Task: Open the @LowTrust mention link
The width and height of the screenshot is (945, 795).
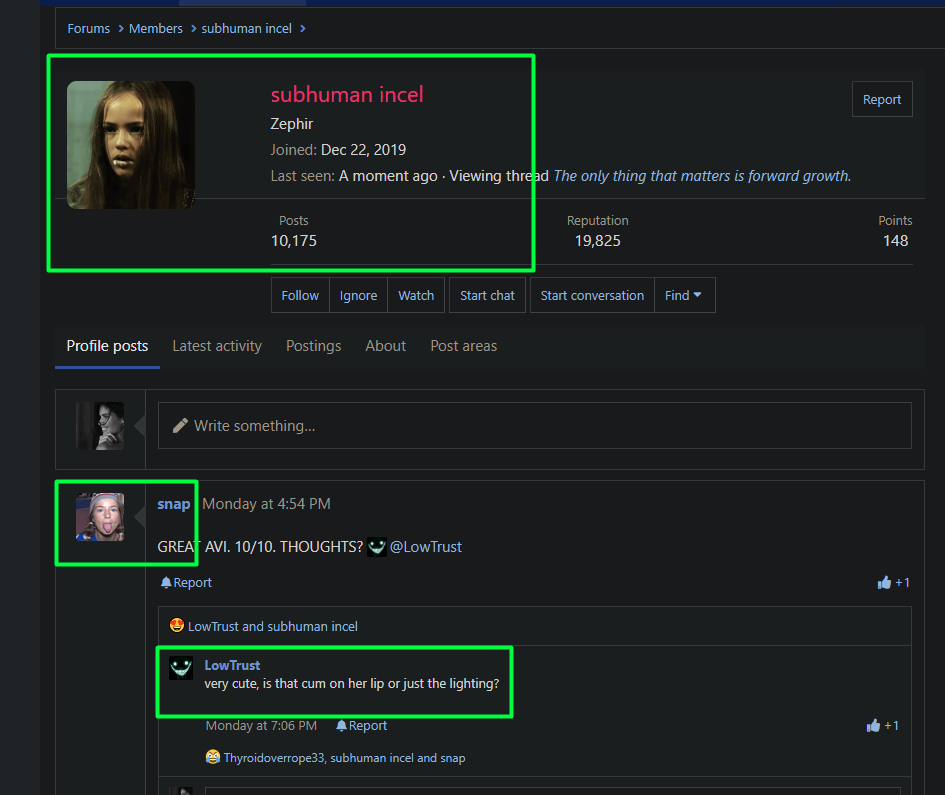Action: (425, 547)
